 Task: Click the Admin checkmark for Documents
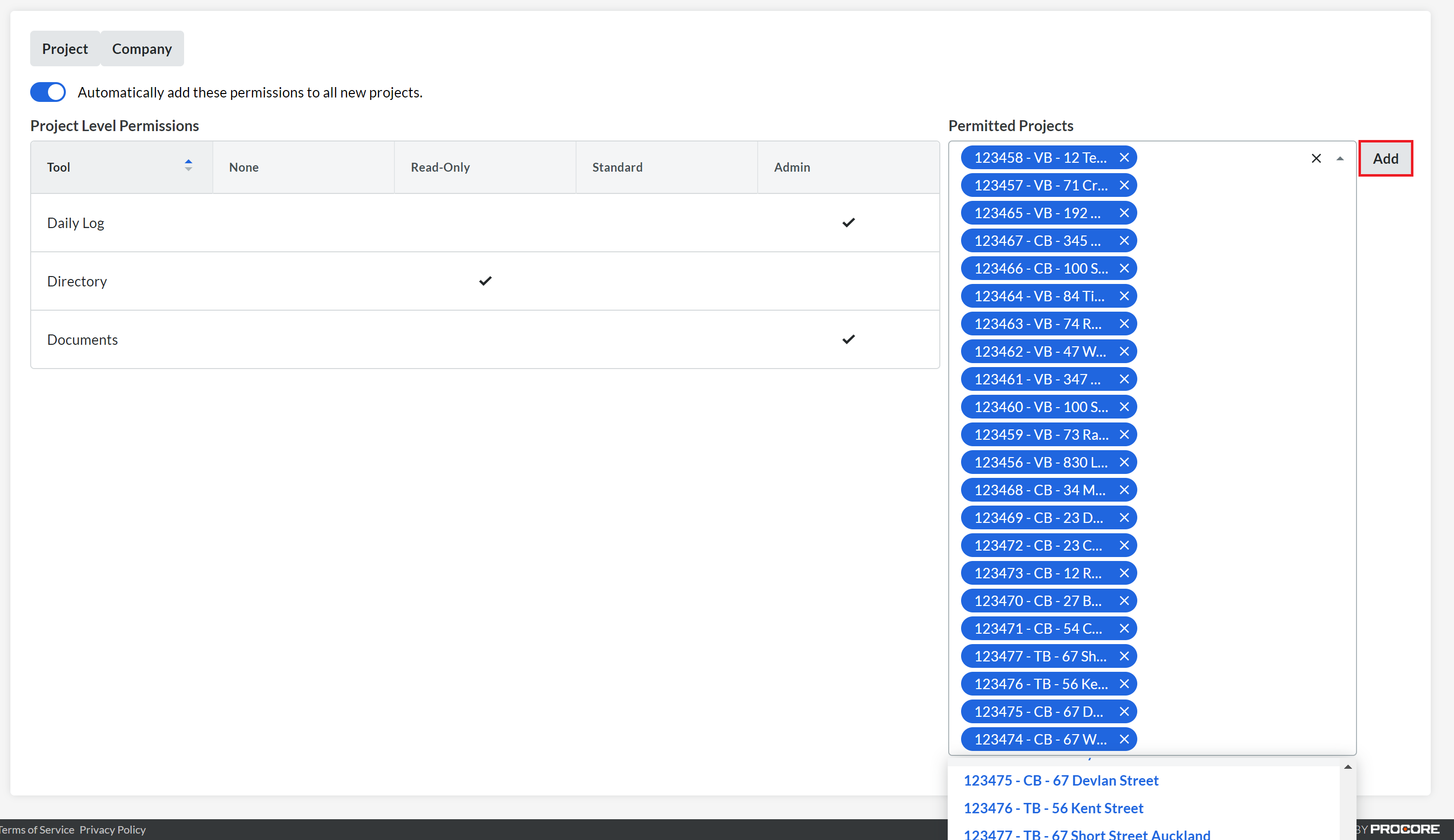[x=848, y=339]
